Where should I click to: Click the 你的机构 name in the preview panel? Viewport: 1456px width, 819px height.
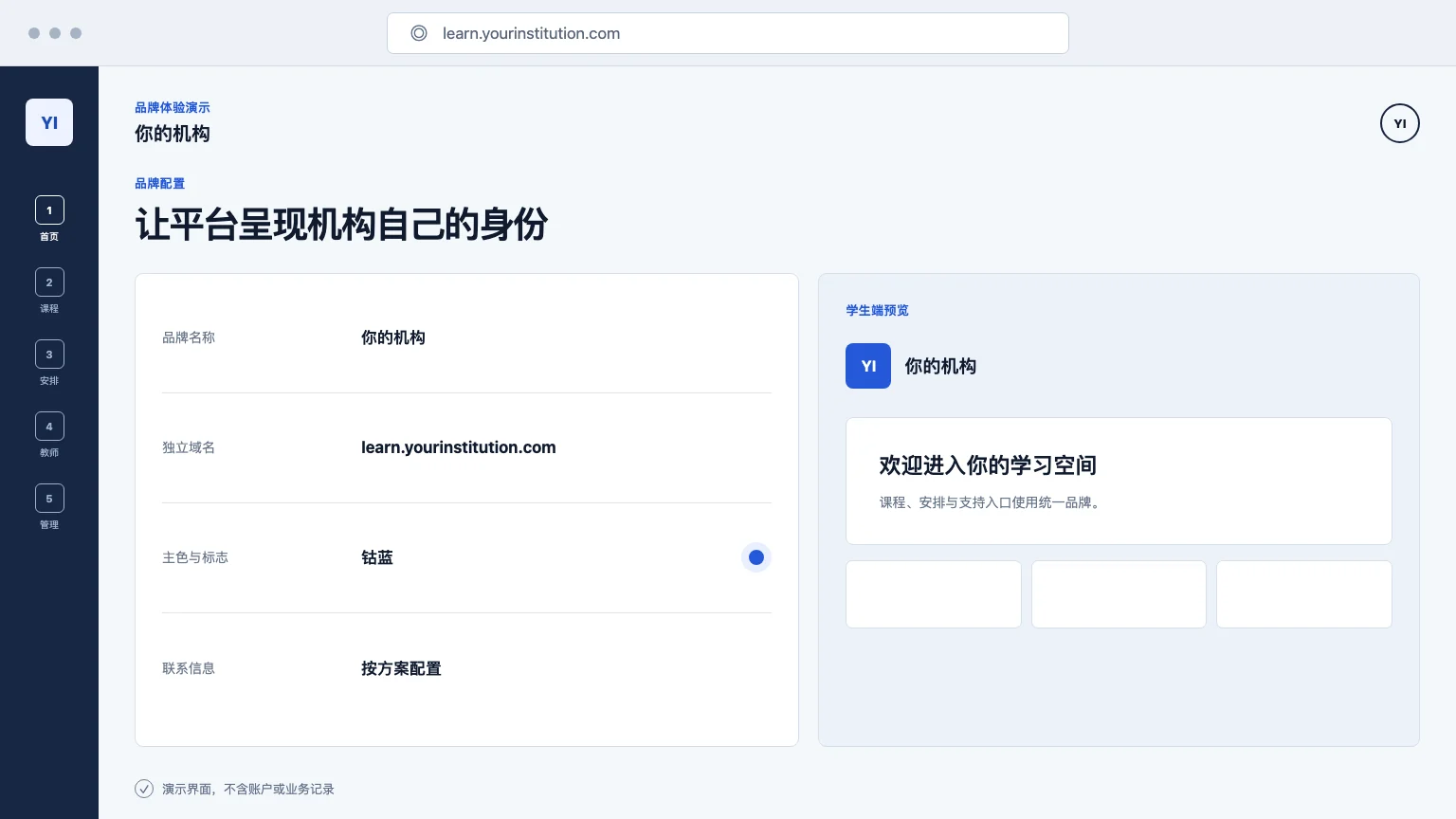(940, 366)
